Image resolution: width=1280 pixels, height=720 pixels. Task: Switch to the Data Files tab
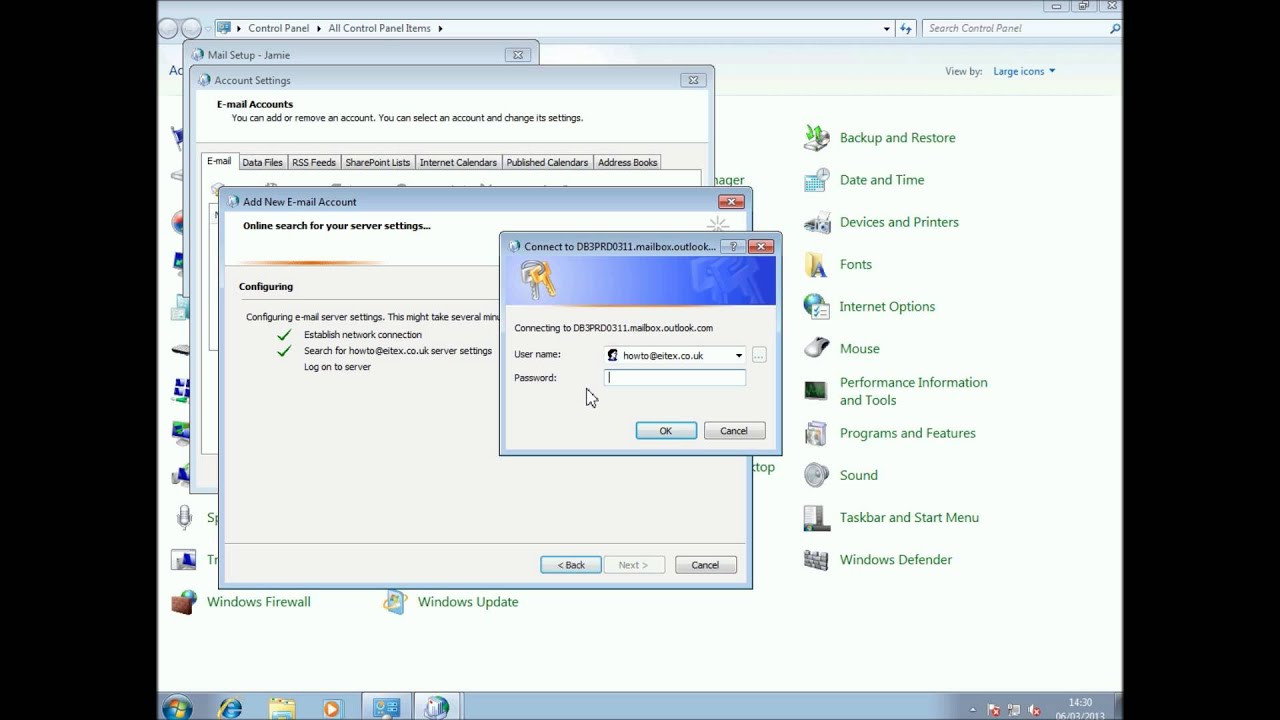(x=262, y=162)
